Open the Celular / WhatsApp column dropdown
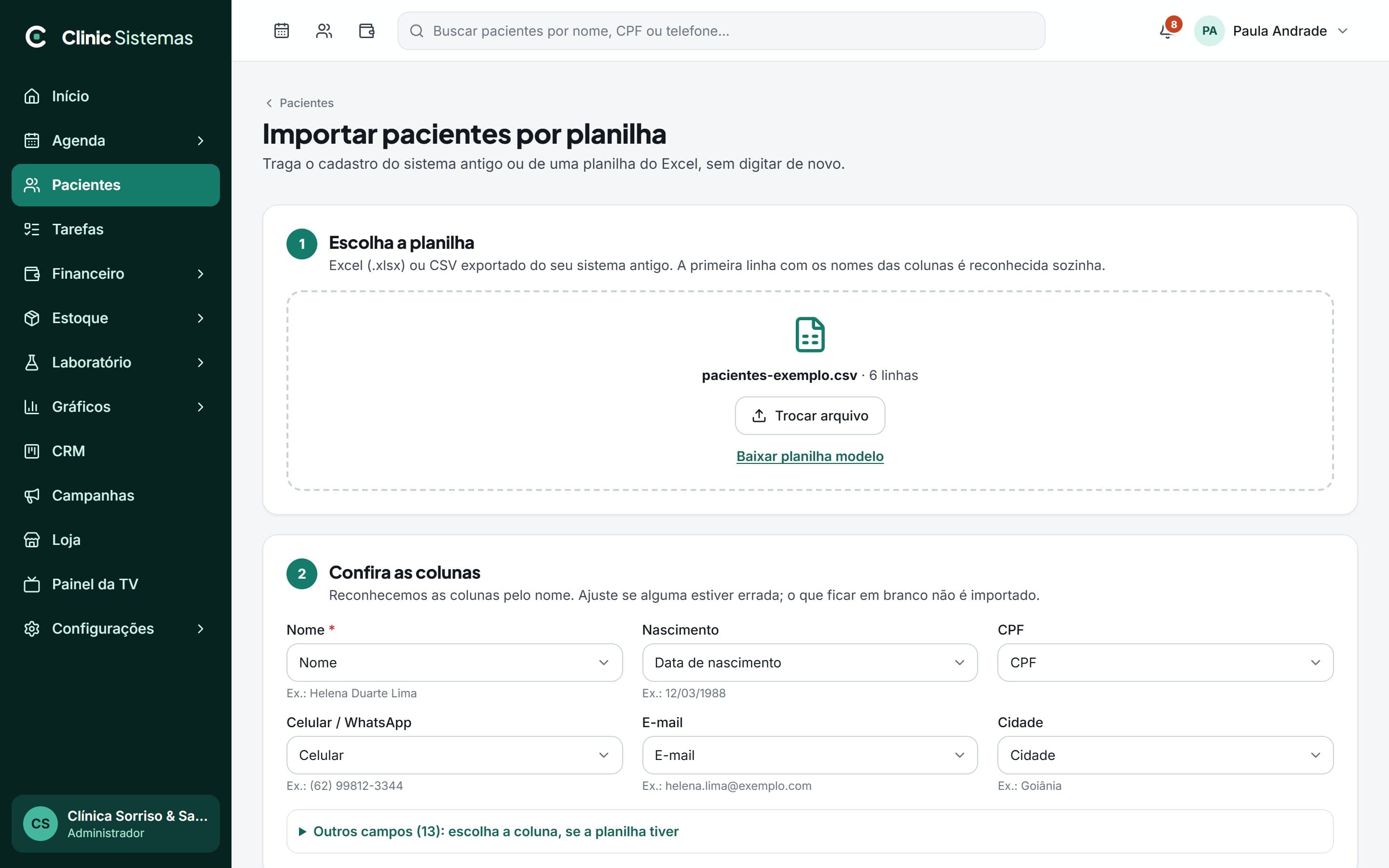The image size is (1389, 868). tap(454, 755)
